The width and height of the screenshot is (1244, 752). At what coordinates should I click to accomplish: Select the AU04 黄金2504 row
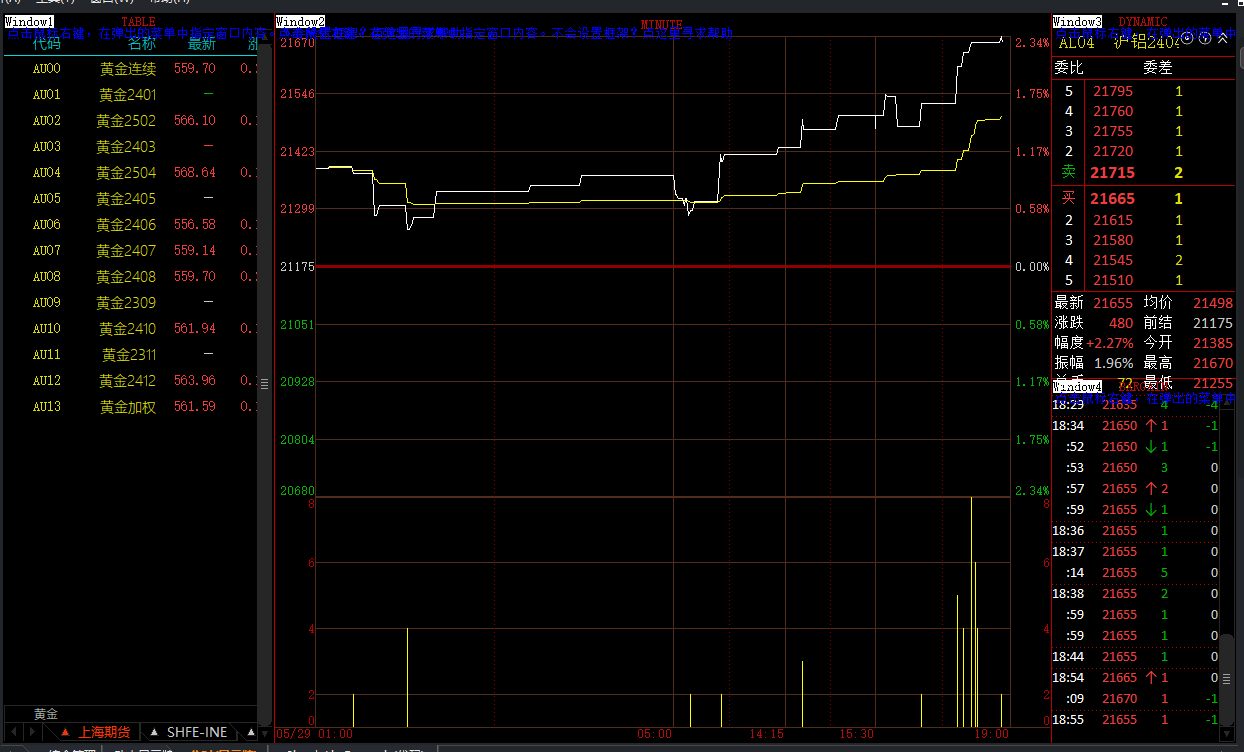click(130, 172)
